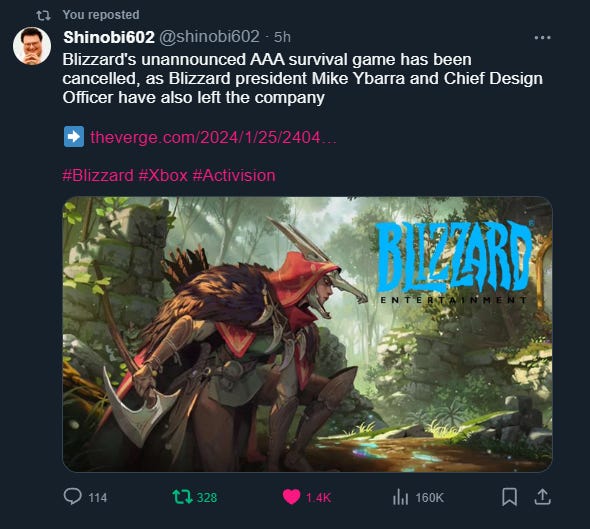View the 114 replies count
This screenshot has width=590, height=529.
[98, 497]
